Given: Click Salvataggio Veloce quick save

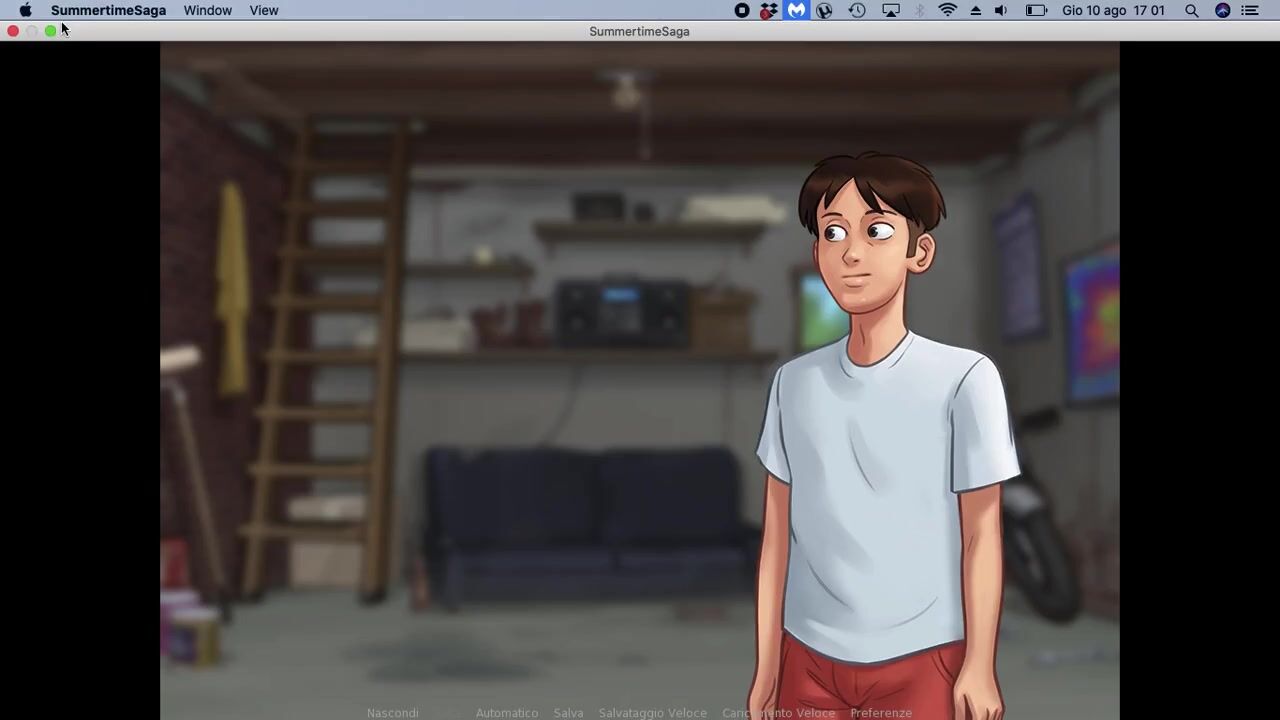Looking at the screenshot, I should (x=652, y=713).
